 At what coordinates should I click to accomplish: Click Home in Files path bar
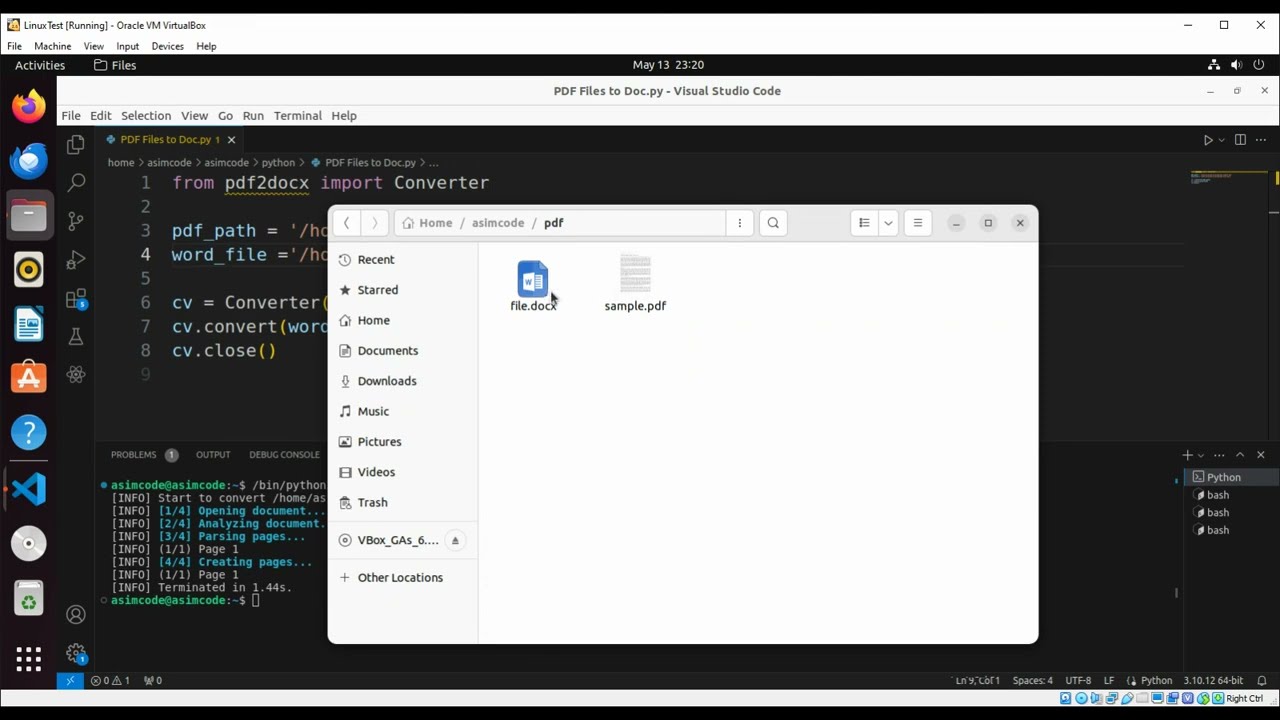427,223
